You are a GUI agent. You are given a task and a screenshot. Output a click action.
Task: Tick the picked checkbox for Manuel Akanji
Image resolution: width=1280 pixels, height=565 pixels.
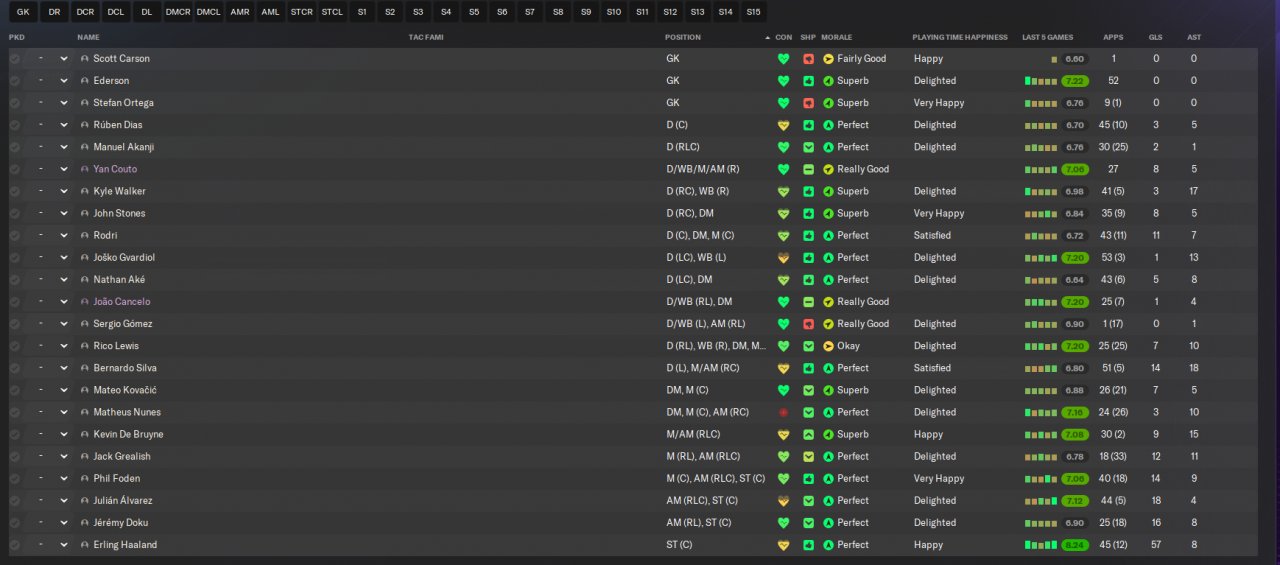pyautogui.click(x=14, y=147)
